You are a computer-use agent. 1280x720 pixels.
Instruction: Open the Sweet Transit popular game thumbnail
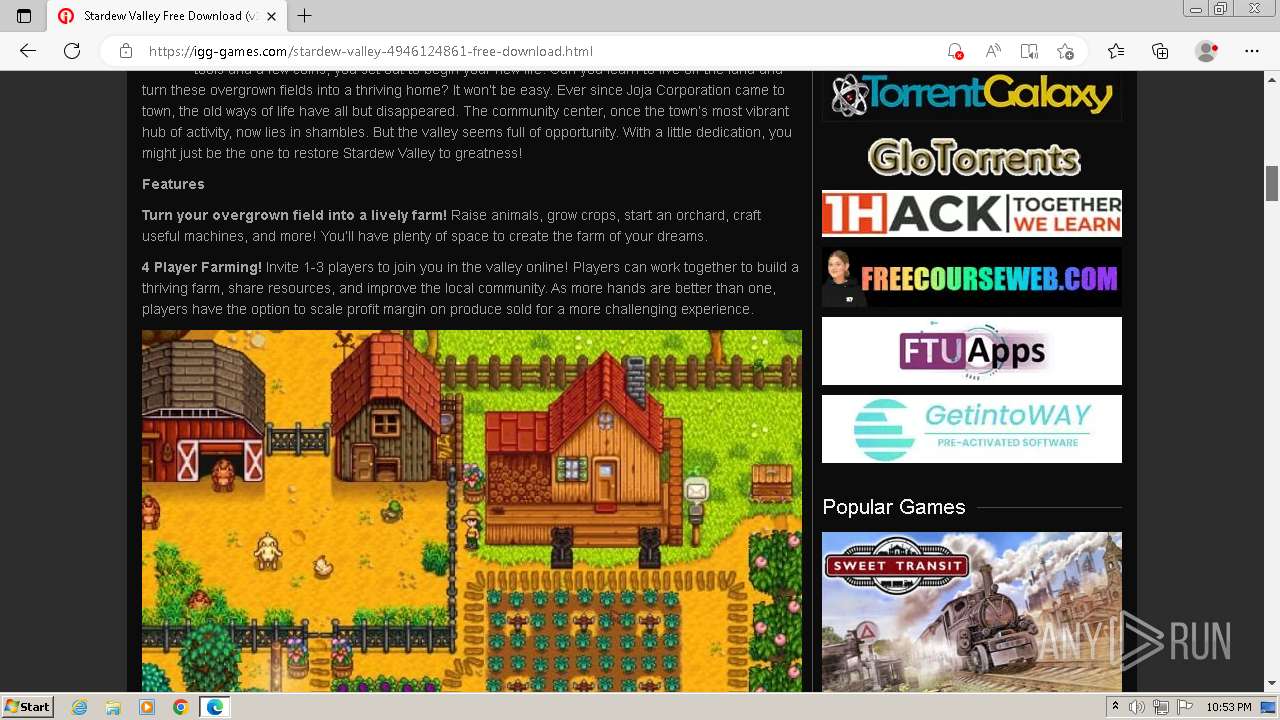[x=972, y=612]
